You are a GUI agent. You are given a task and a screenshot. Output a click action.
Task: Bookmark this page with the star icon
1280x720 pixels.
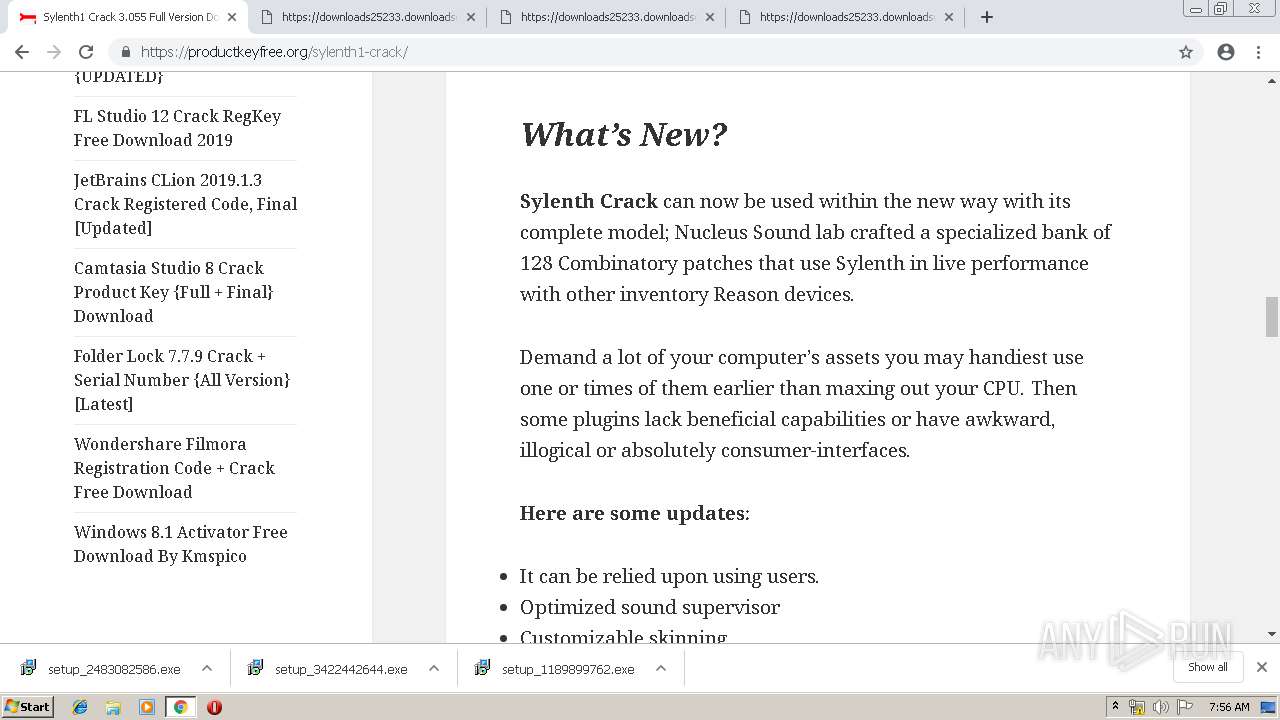[1186, 52]
